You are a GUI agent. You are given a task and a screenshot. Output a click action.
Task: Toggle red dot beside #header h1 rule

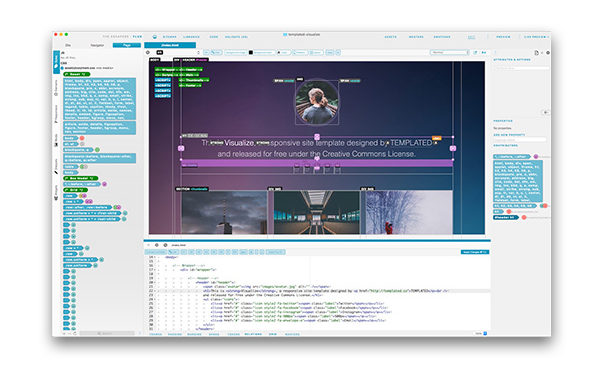pos(524,218)
